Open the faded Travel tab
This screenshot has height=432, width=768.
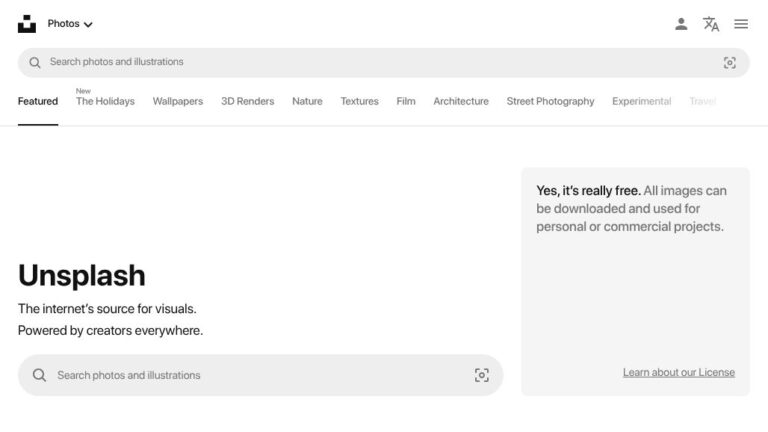click(703, 101)
